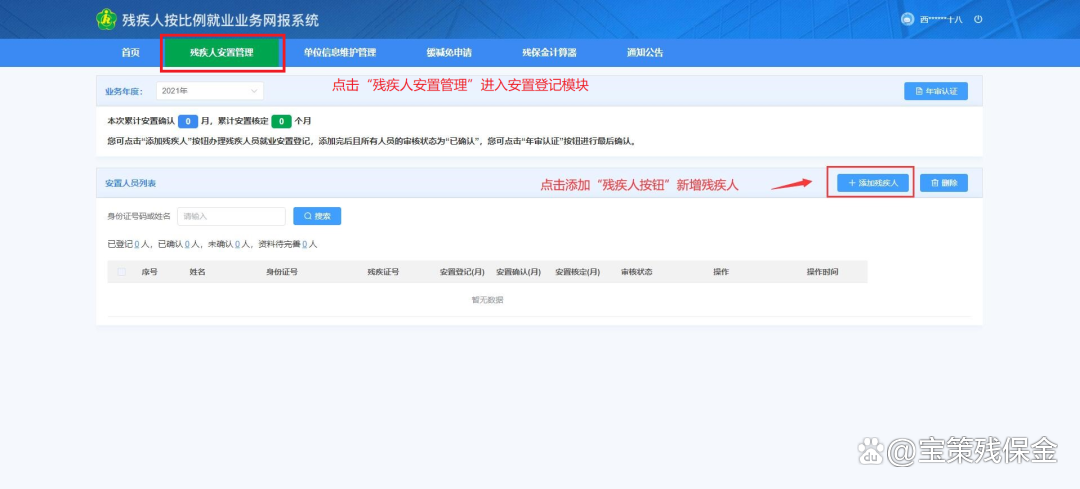Switch to 残疾人安置管理 tab
Viewport: 1080px width, 489px height.
(222, 52)
